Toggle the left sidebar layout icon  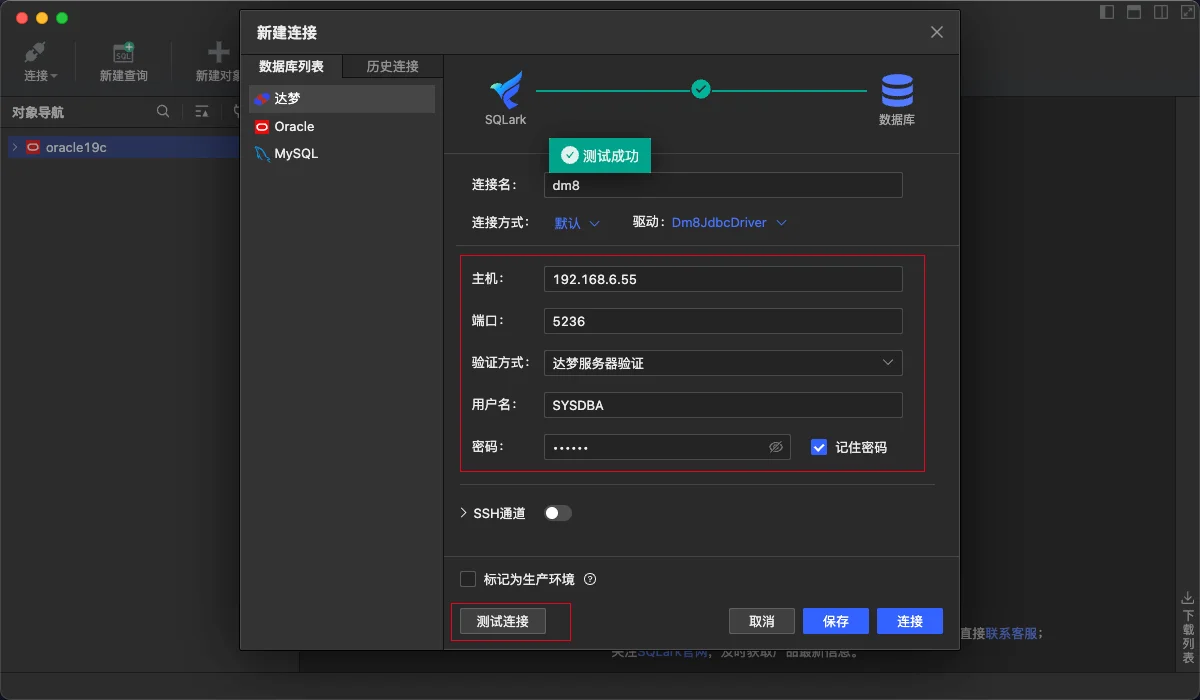tap(1107, 12)
